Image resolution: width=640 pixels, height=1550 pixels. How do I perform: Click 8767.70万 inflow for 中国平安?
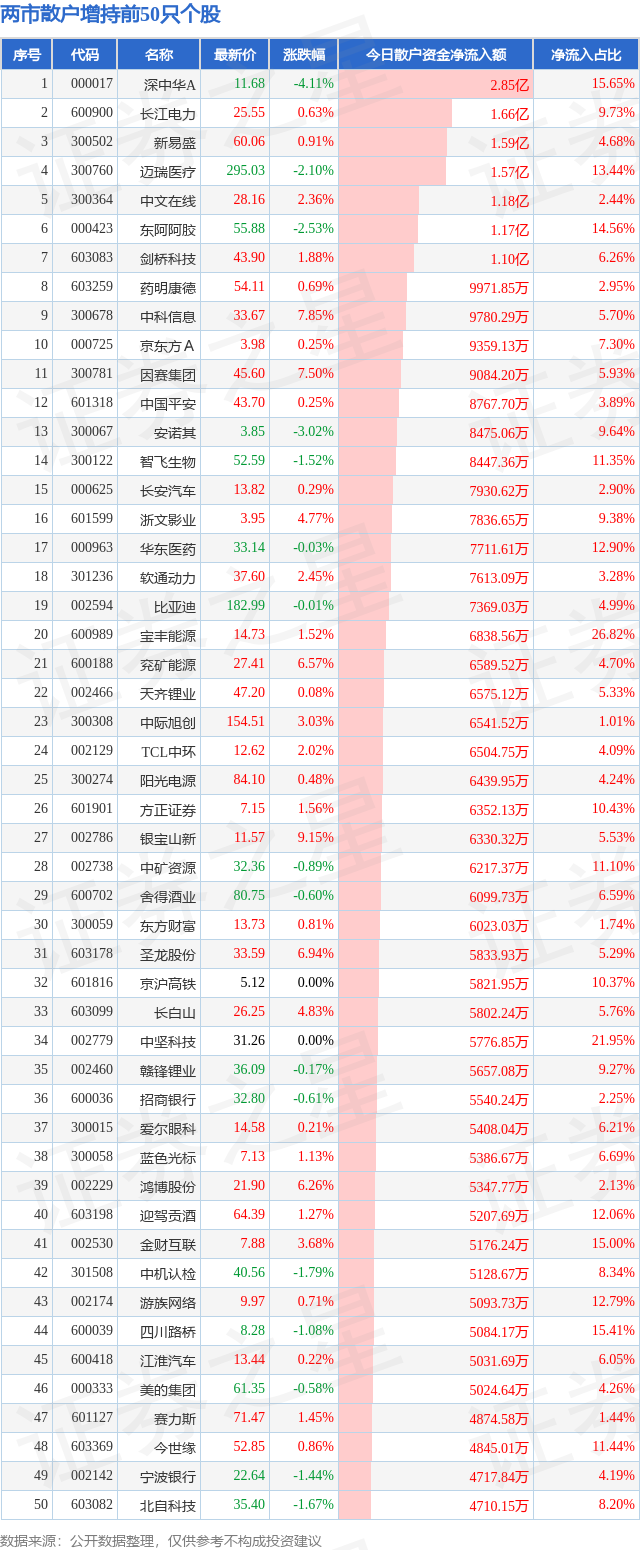click(499, 403)
